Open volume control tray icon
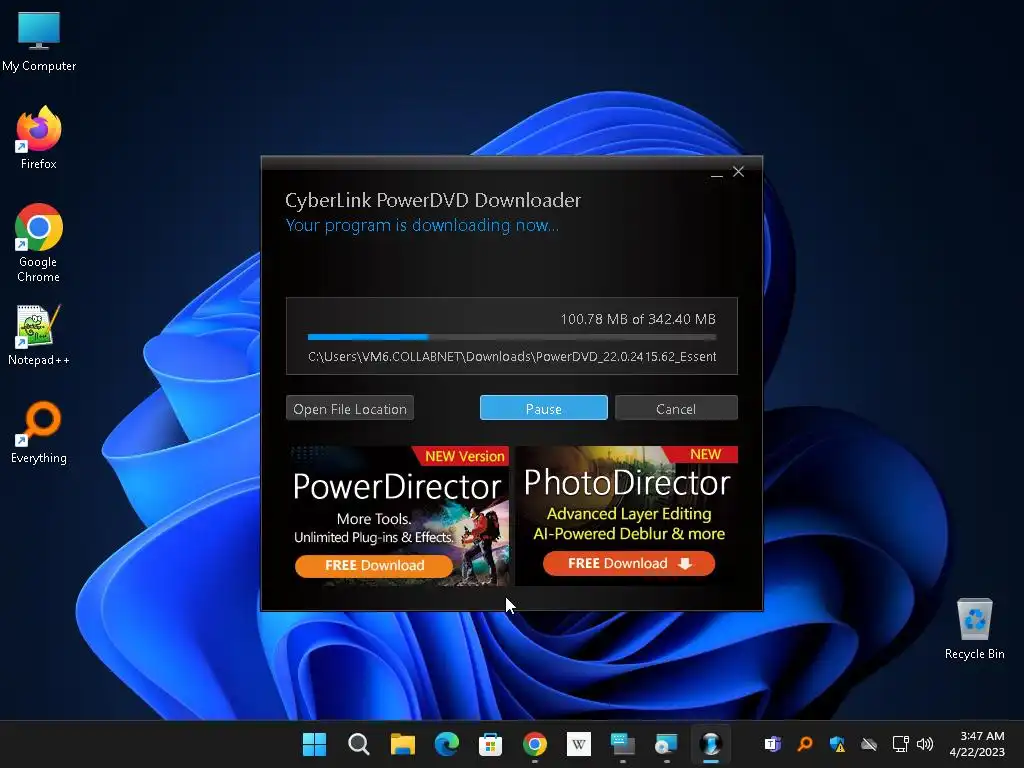The image size is (1024, 768). tap(925, 744)
